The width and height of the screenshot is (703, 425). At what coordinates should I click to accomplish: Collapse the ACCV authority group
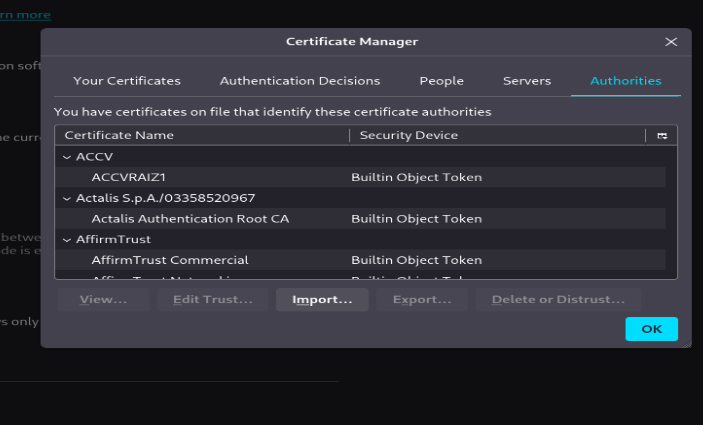[x=67, y=157]
